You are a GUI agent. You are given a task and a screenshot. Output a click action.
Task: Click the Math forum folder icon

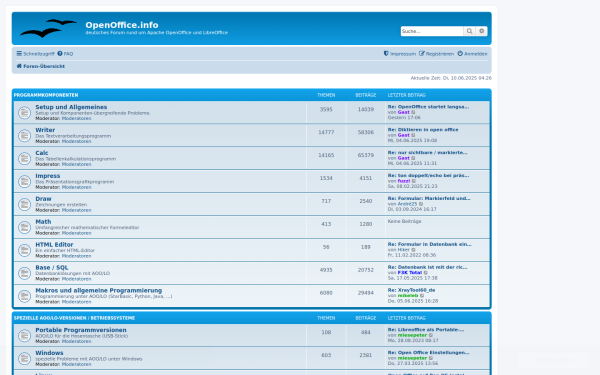click(x=24, y=227)
